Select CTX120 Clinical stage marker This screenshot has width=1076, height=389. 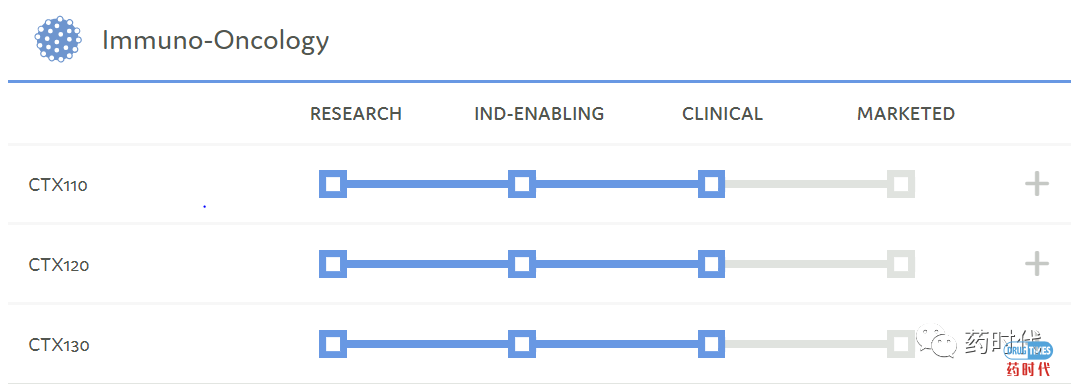[x=712, y=264]
